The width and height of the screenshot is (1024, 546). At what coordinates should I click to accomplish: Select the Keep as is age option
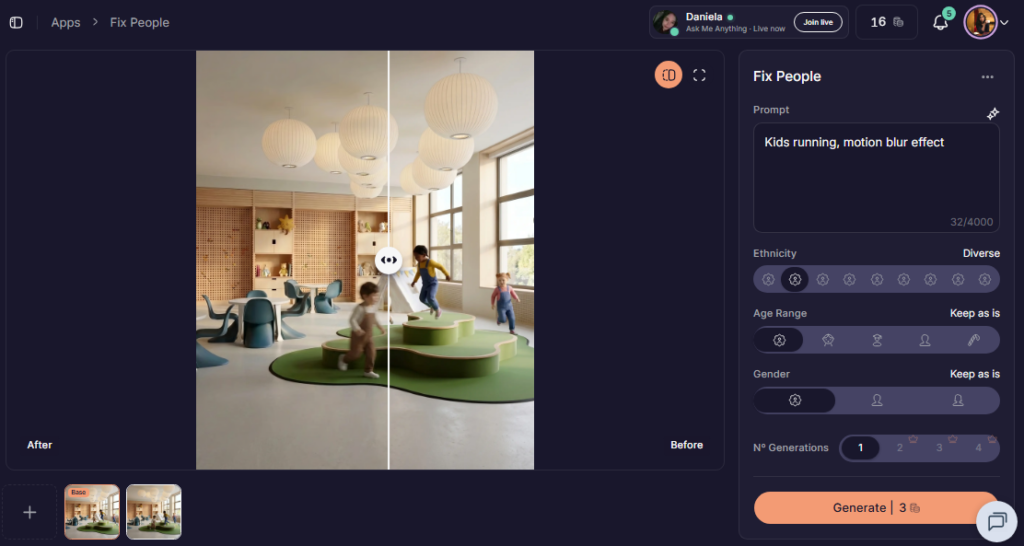click(x=779, y=340)
